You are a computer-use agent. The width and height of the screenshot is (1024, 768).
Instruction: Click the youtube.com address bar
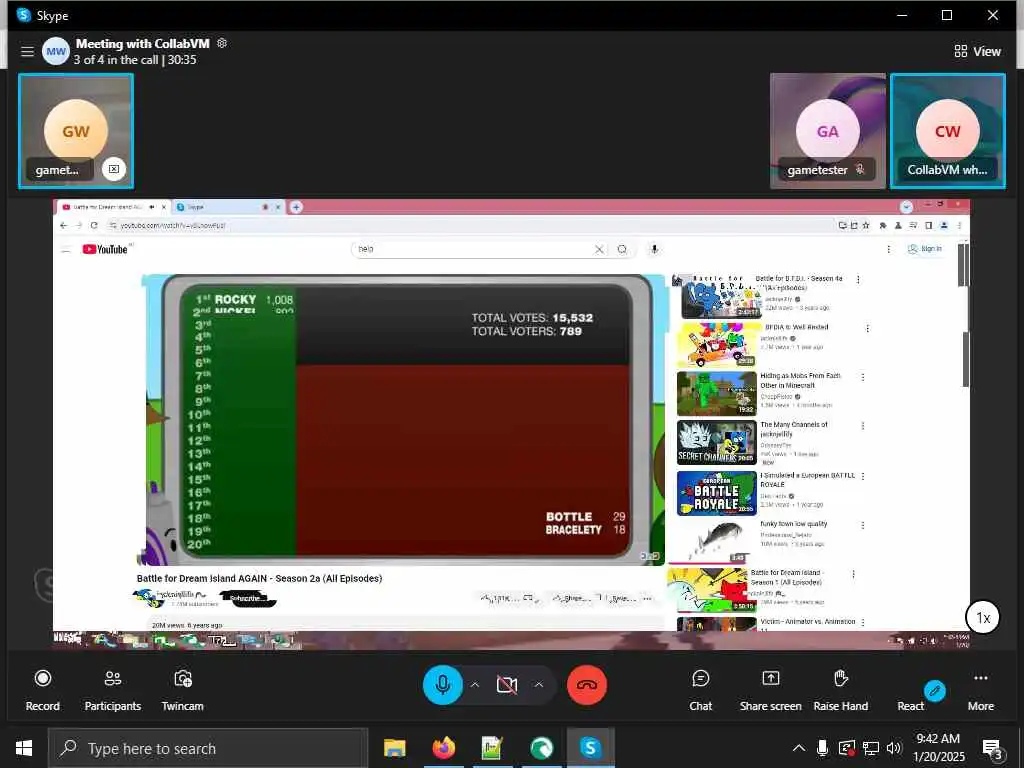coord(470,225)
